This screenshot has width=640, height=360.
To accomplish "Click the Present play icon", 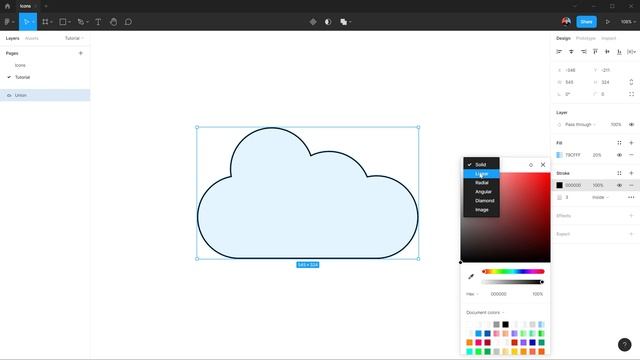I will point(608,22).
